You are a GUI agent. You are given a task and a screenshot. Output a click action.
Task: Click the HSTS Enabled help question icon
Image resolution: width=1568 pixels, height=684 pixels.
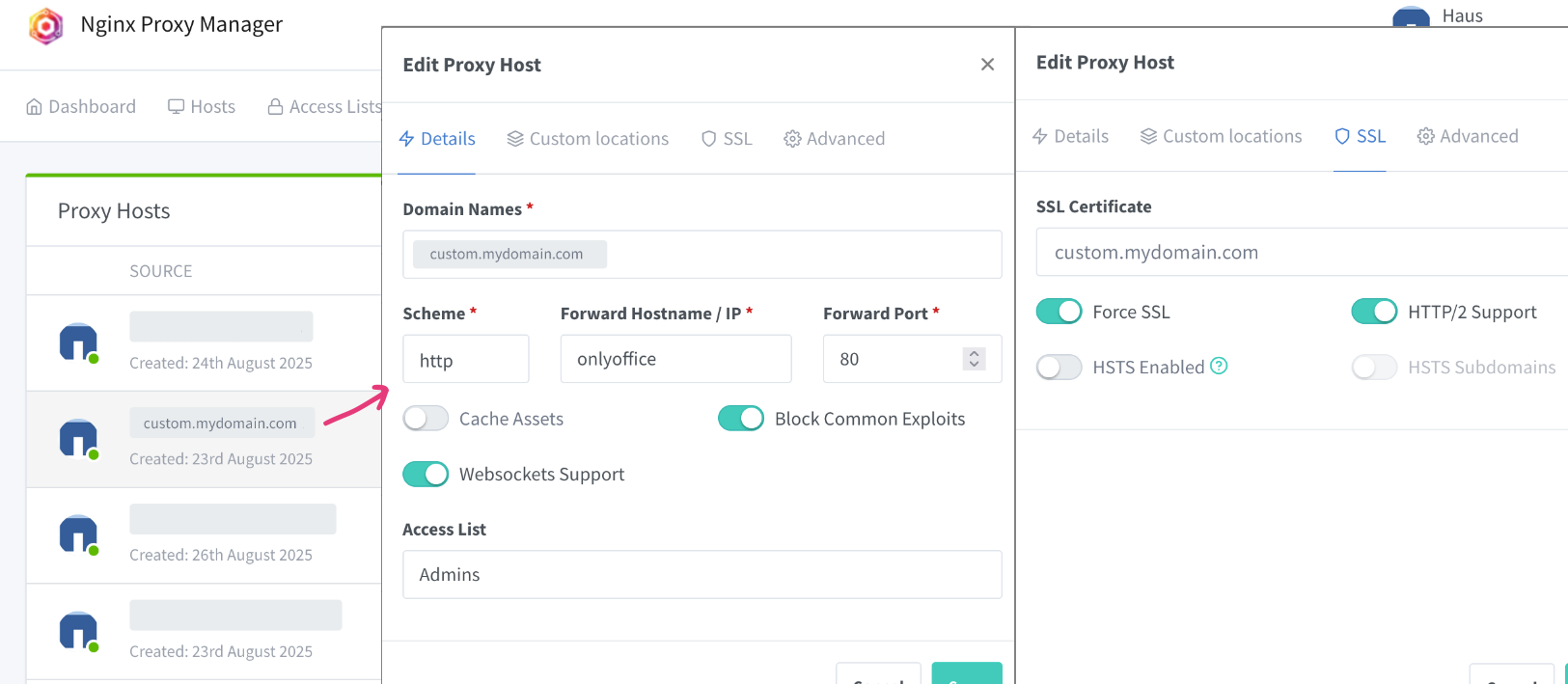(1219, 366)
